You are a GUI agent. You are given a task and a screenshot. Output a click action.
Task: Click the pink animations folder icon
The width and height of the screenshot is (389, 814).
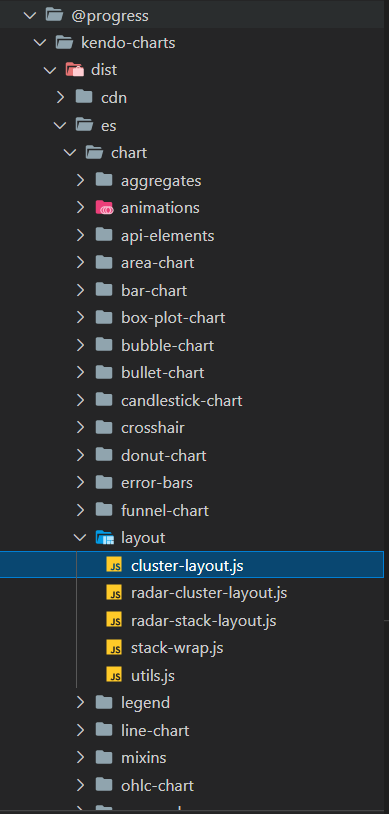click(104, 208)
